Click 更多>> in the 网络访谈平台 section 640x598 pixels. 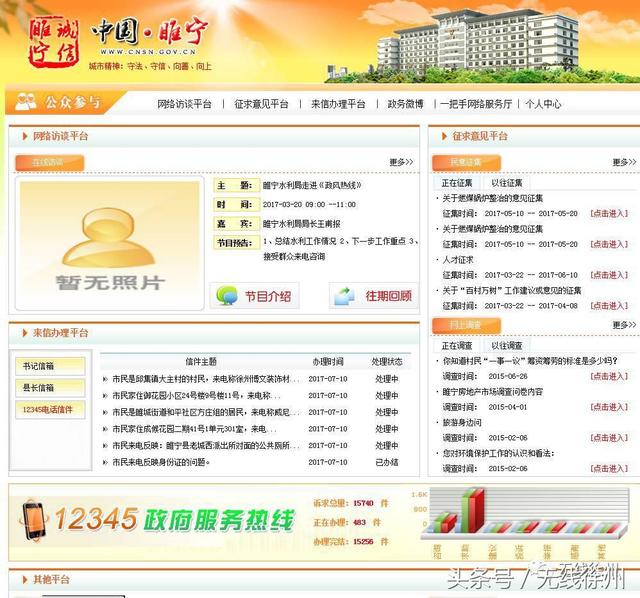pyautogui.click(x=401, y=162)
